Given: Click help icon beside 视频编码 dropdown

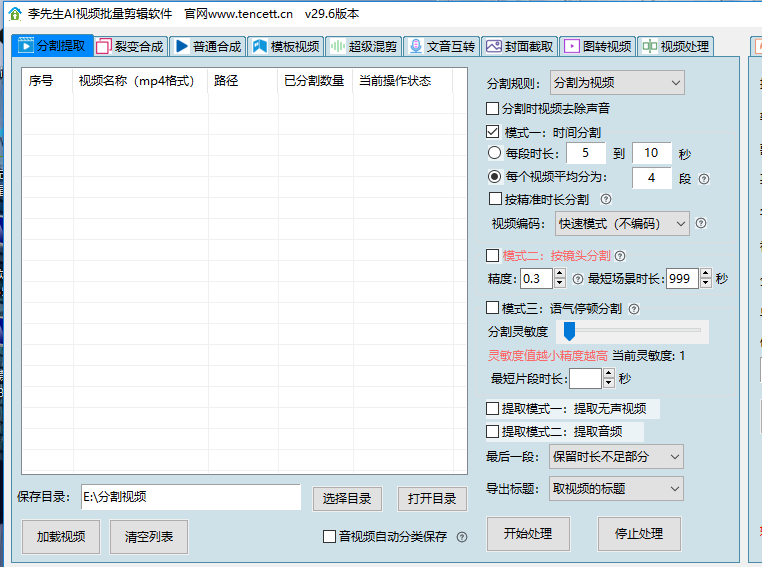Looking at the screenshot, I should [x=701, y=223].
